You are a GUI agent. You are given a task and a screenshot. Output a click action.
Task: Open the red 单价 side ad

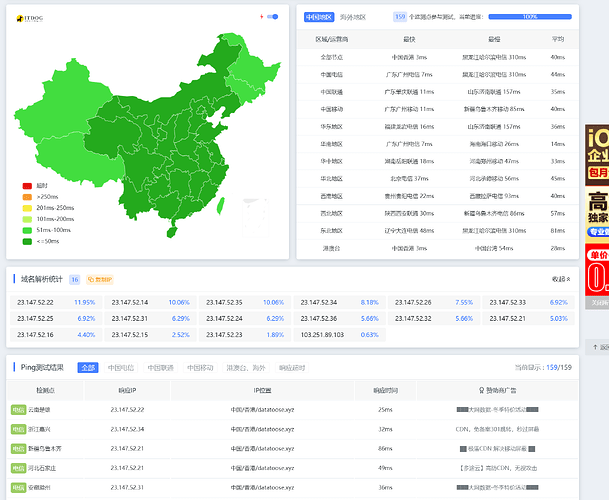(x=597, y=270)
